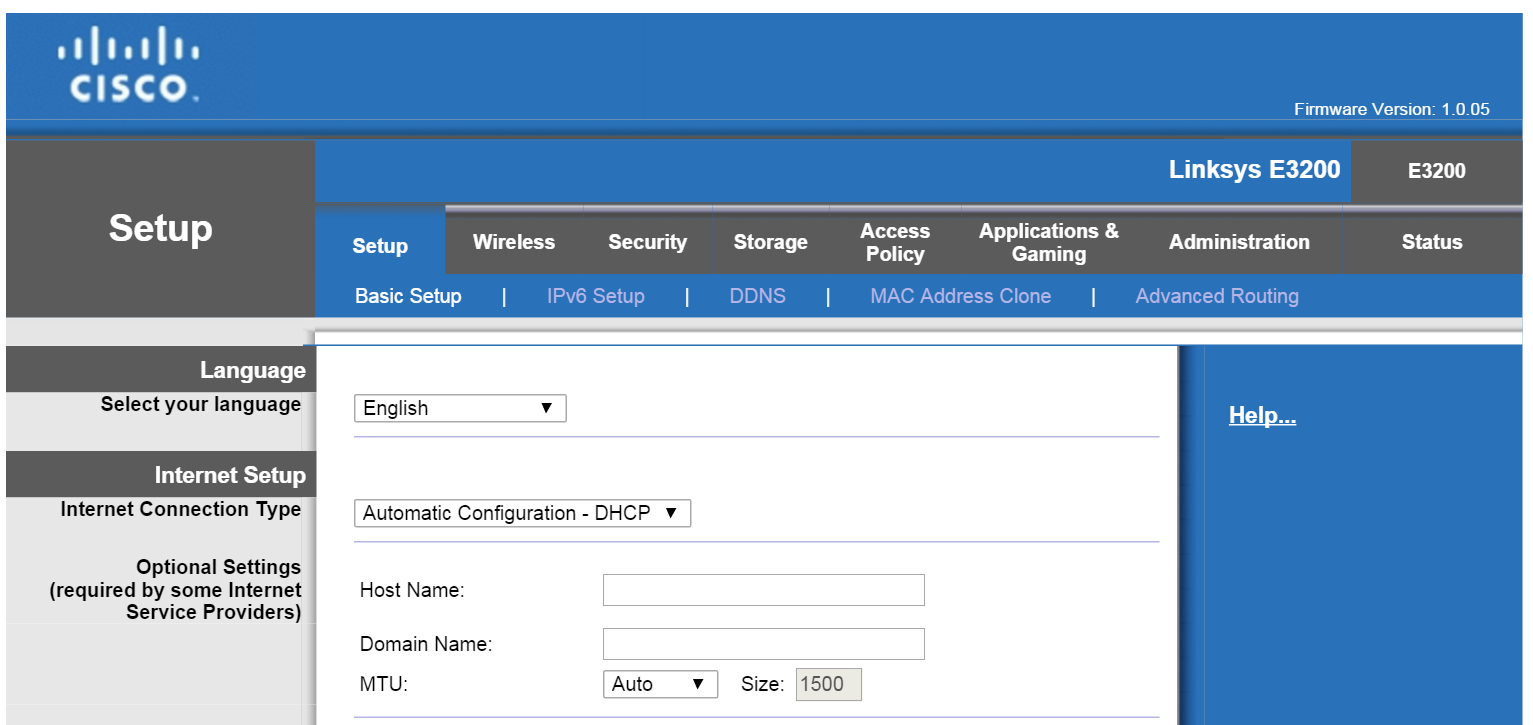This screenshot has height=725, width=1533.
Task: Expand the MTU Auto dropdown
Action: coord(660,684)
